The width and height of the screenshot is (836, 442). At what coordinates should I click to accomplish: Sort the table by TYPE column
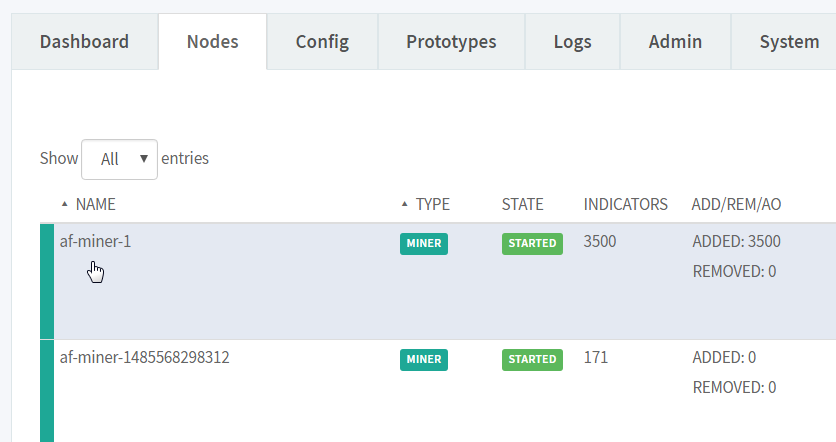pyautogui.click(x=432, y=204)
